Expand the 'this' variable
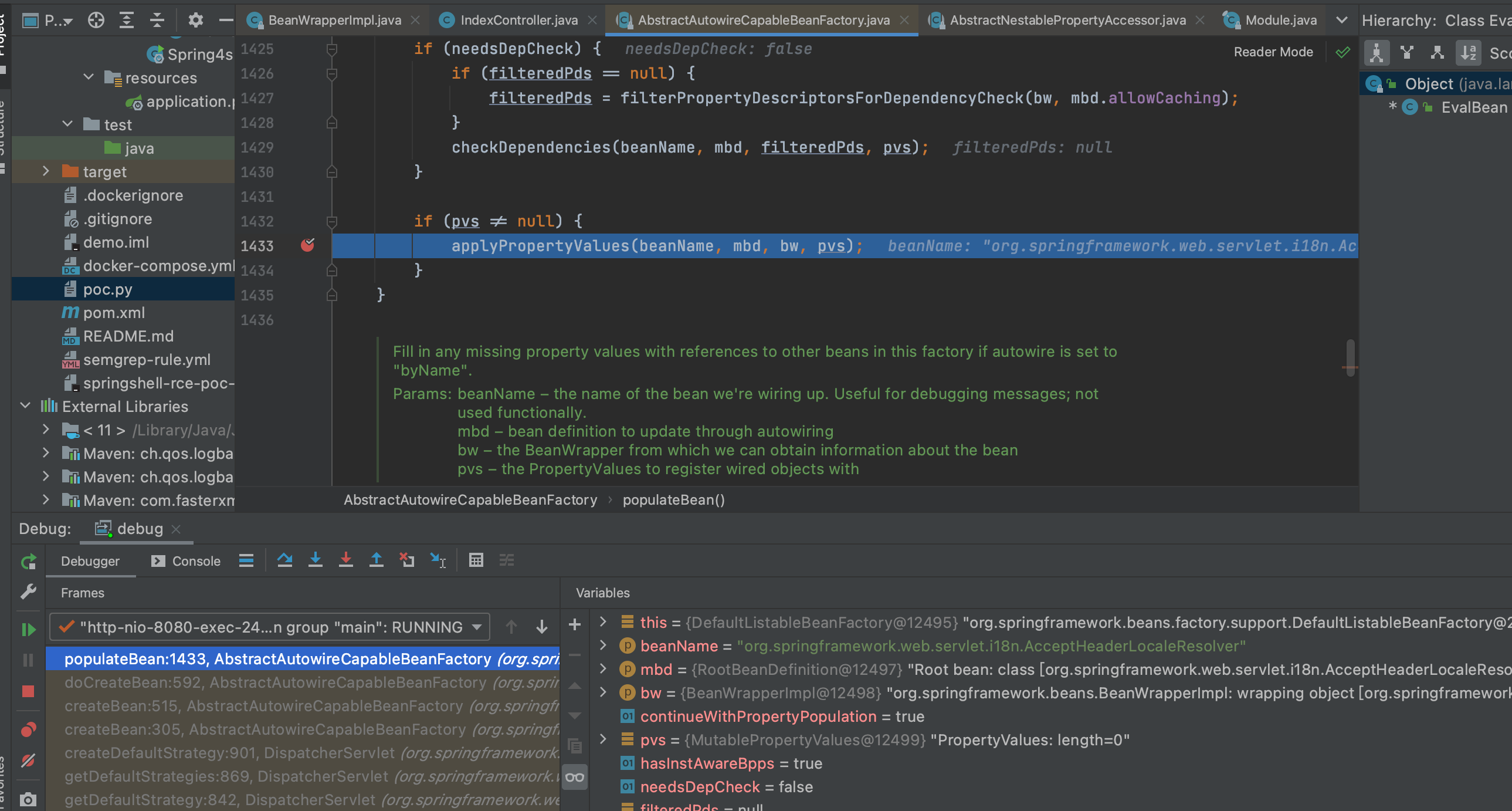This screenshot has height=811, width=1512. pos(603,622)
